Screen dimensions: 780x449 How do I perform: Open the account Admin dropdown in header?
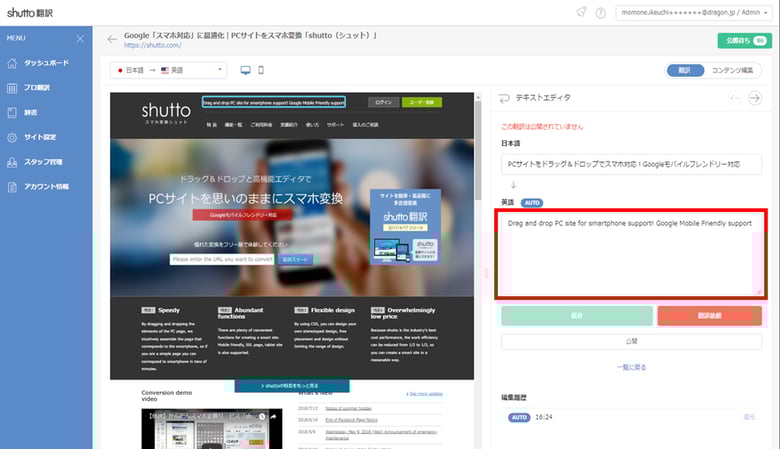[694, 12]
